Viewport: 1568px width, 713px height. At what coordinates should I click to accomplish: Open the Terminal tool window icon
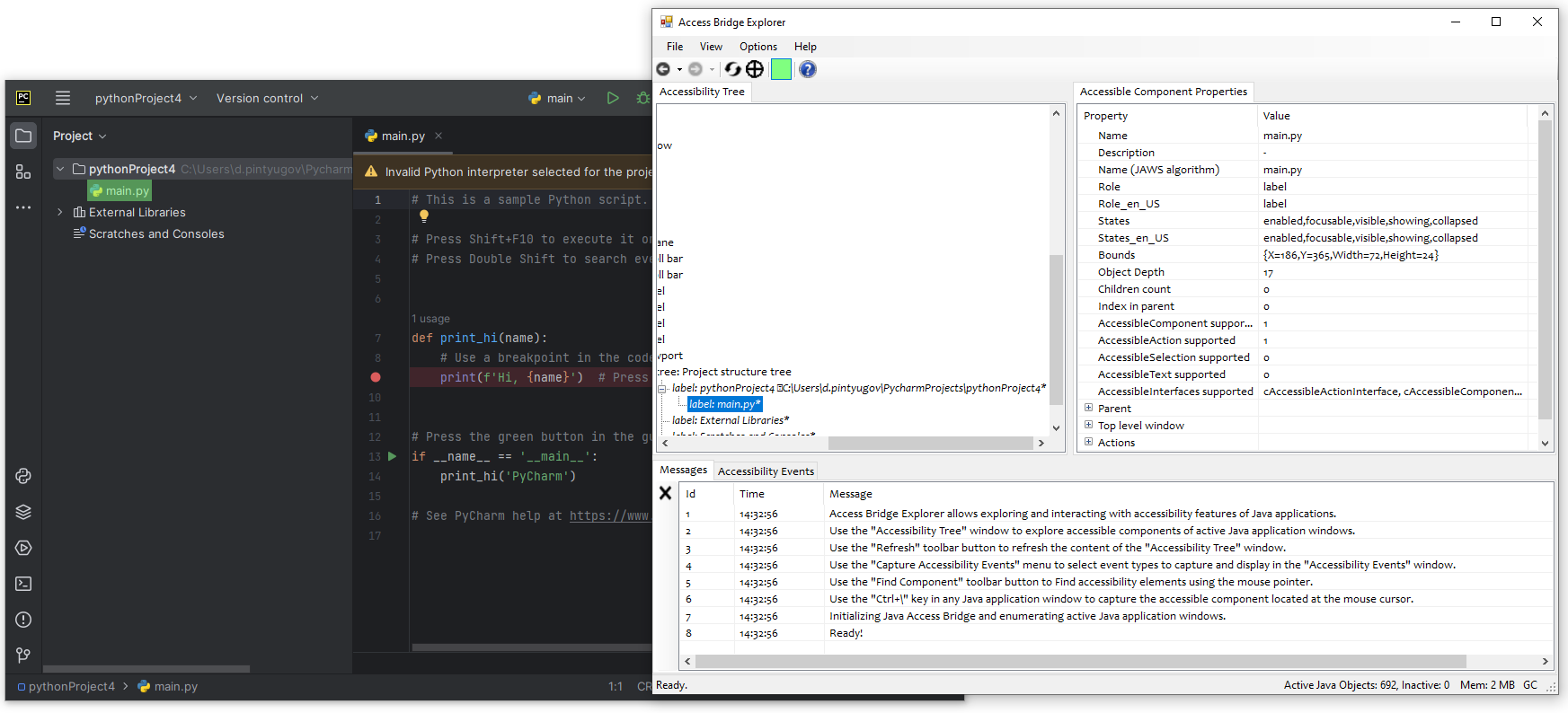click(23, 584)
